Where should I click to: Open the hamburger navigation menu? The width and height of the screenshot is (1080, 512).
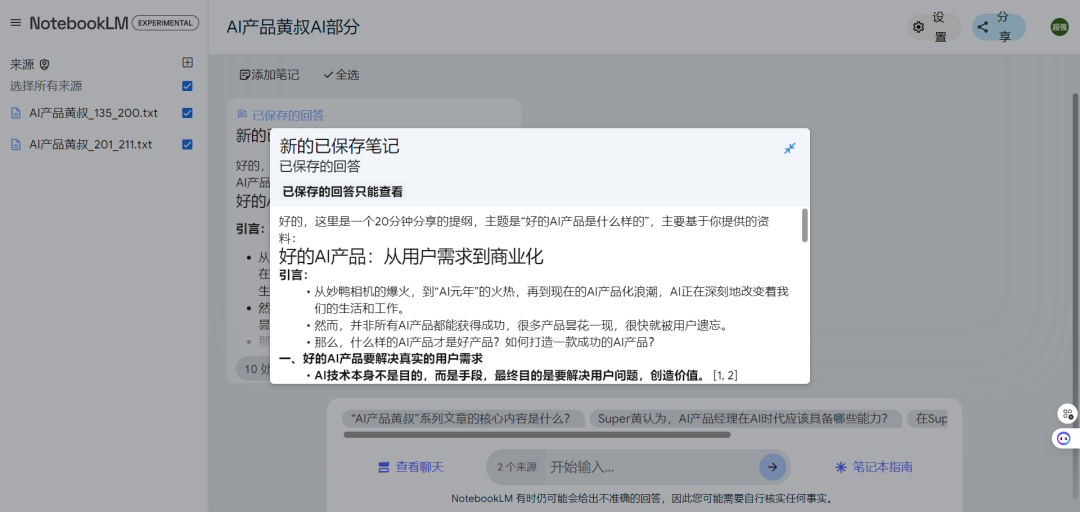(x=15, y=23)
